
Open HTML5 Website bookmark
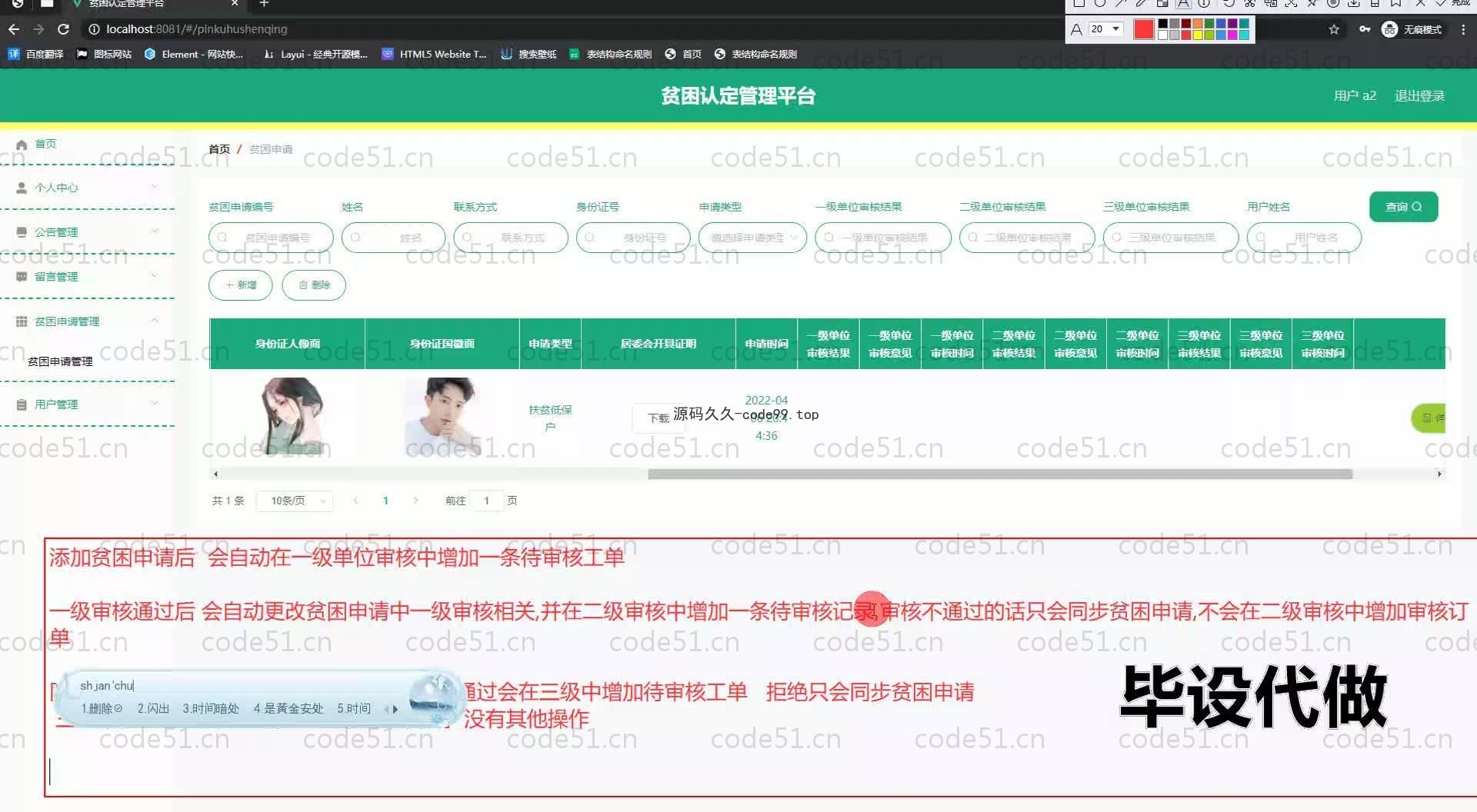coord(434,54)
